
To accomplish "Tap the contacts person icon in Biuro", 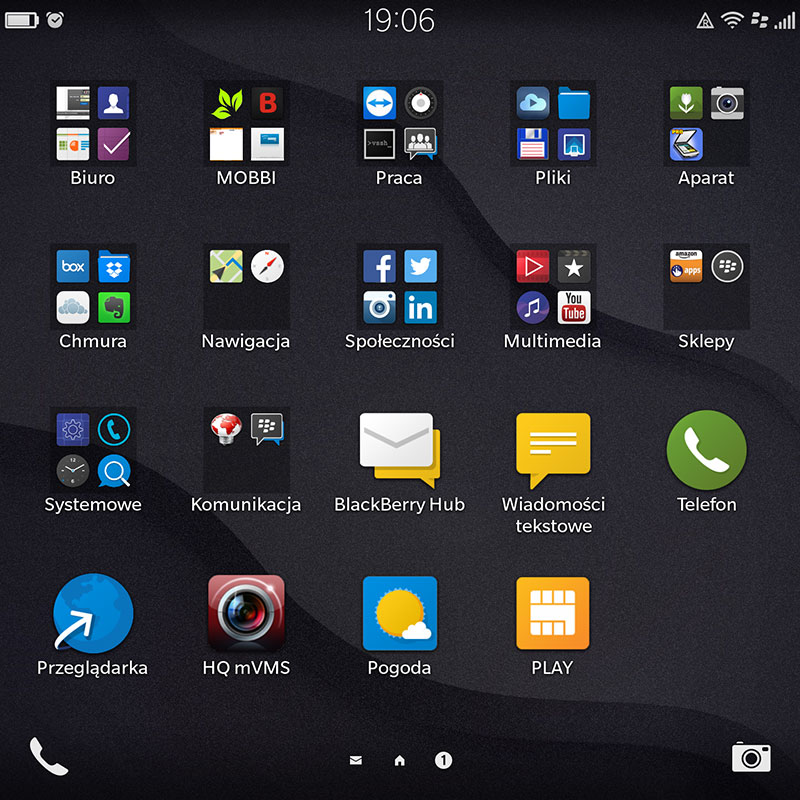I will (114, 103).
